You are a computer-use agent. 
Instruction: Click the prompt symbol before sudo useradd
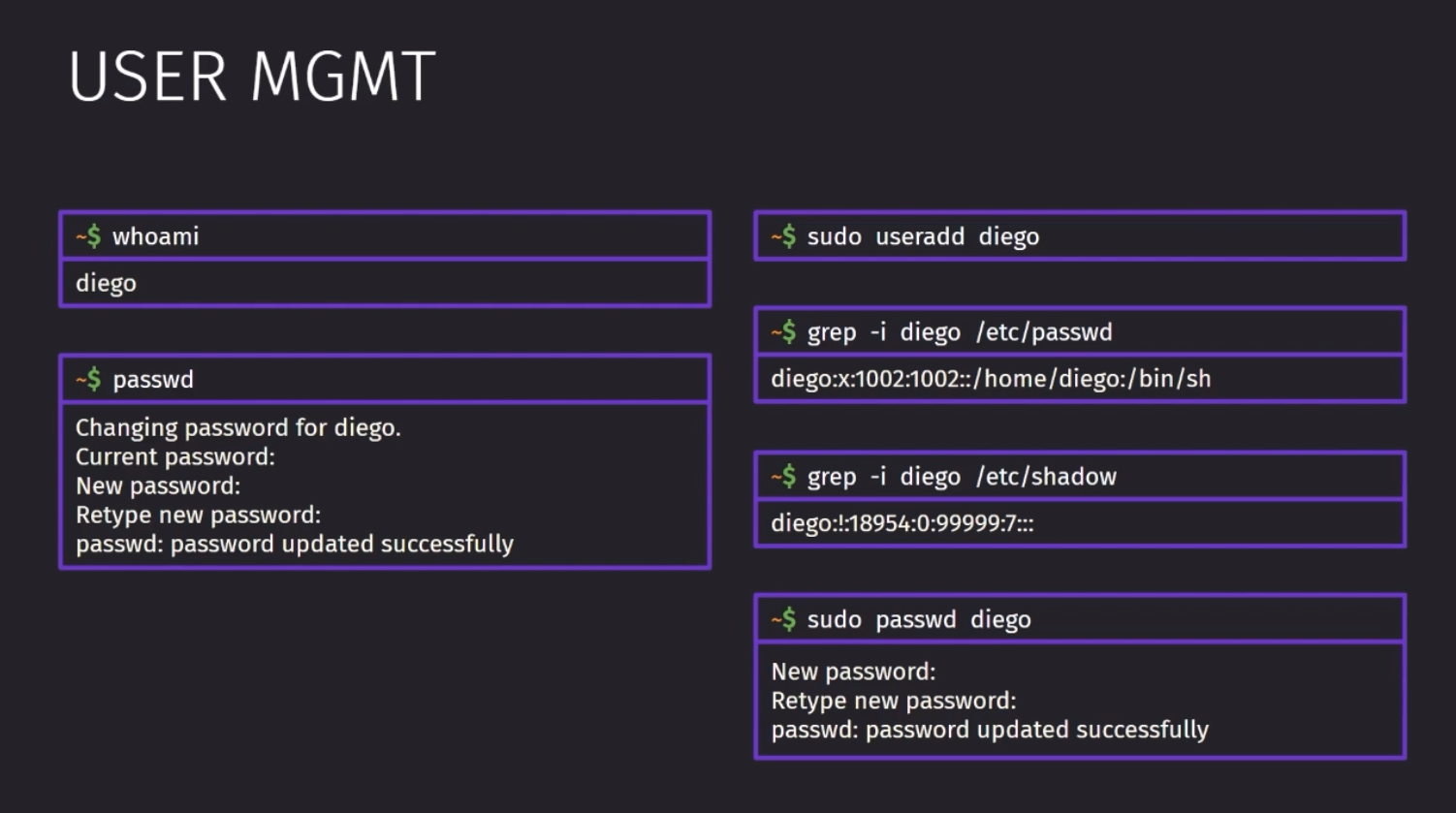783,236
